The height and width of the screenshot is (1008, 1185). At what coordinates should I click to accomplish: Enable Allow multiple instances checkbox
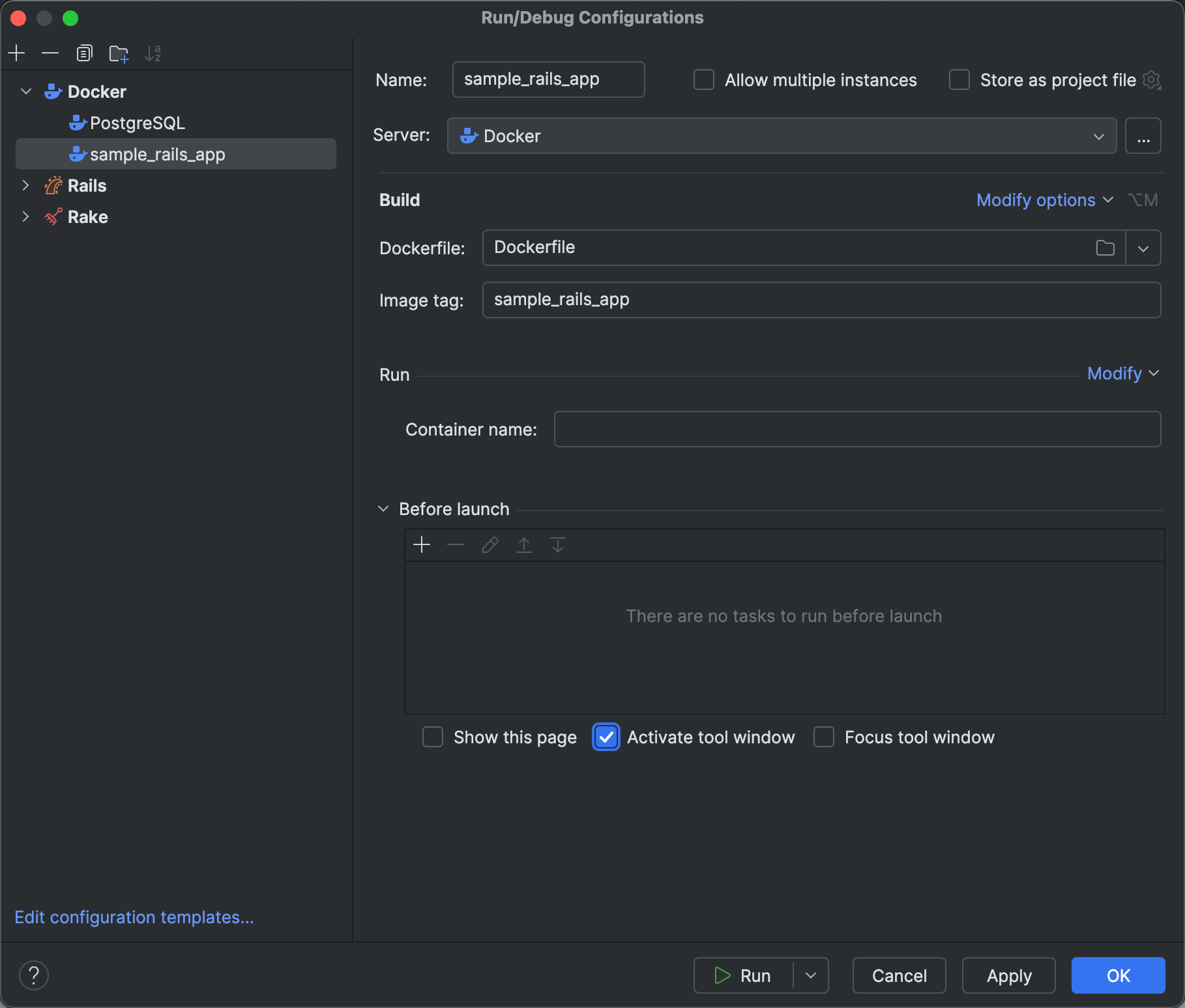point(704,80)
